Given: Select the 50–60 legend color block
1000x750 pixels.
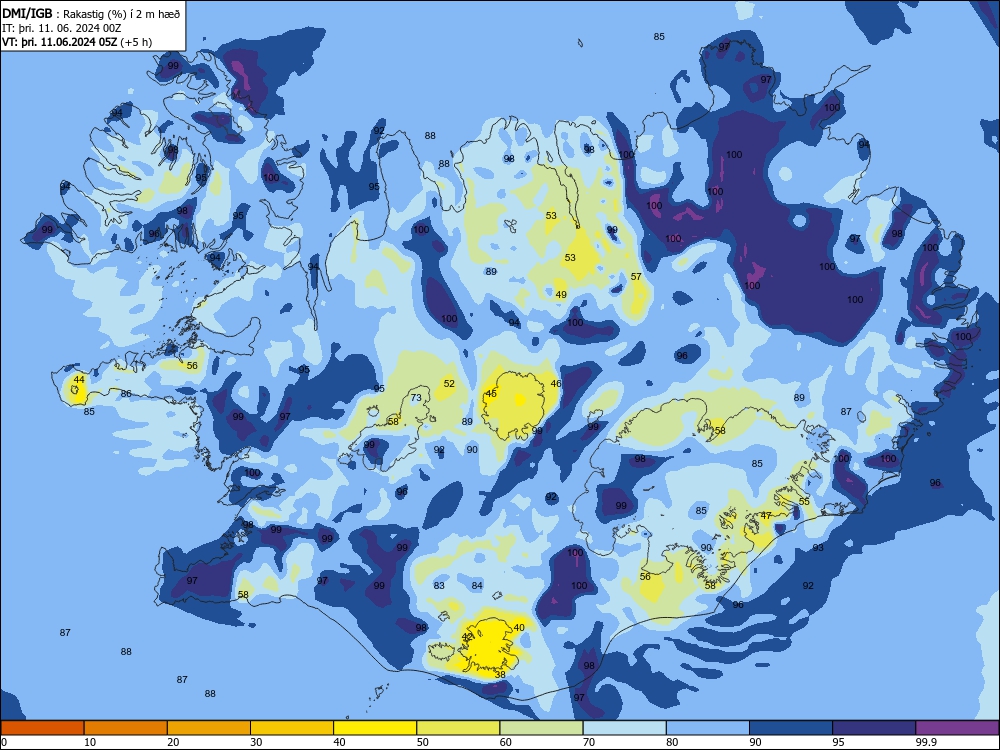Looking at the screenshot, I should [x=458, y=728].
